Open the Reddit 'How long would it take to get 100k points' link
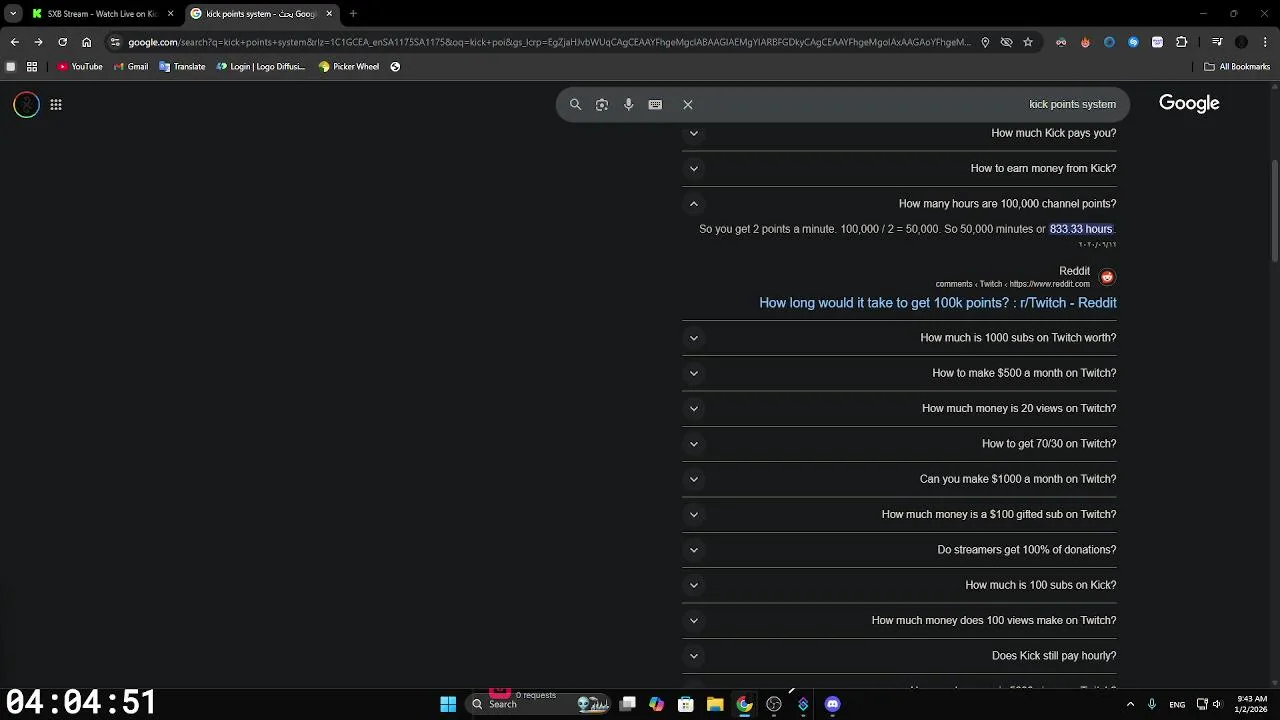 point(938,303)
